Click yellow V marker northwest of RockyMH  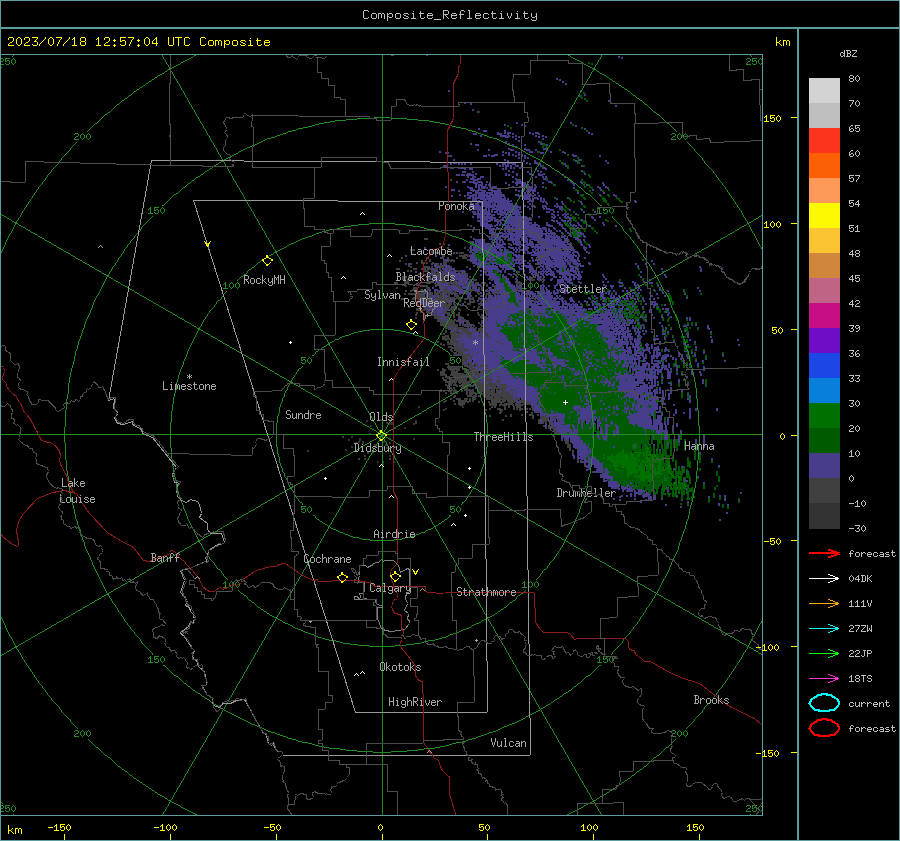[208, 244]
